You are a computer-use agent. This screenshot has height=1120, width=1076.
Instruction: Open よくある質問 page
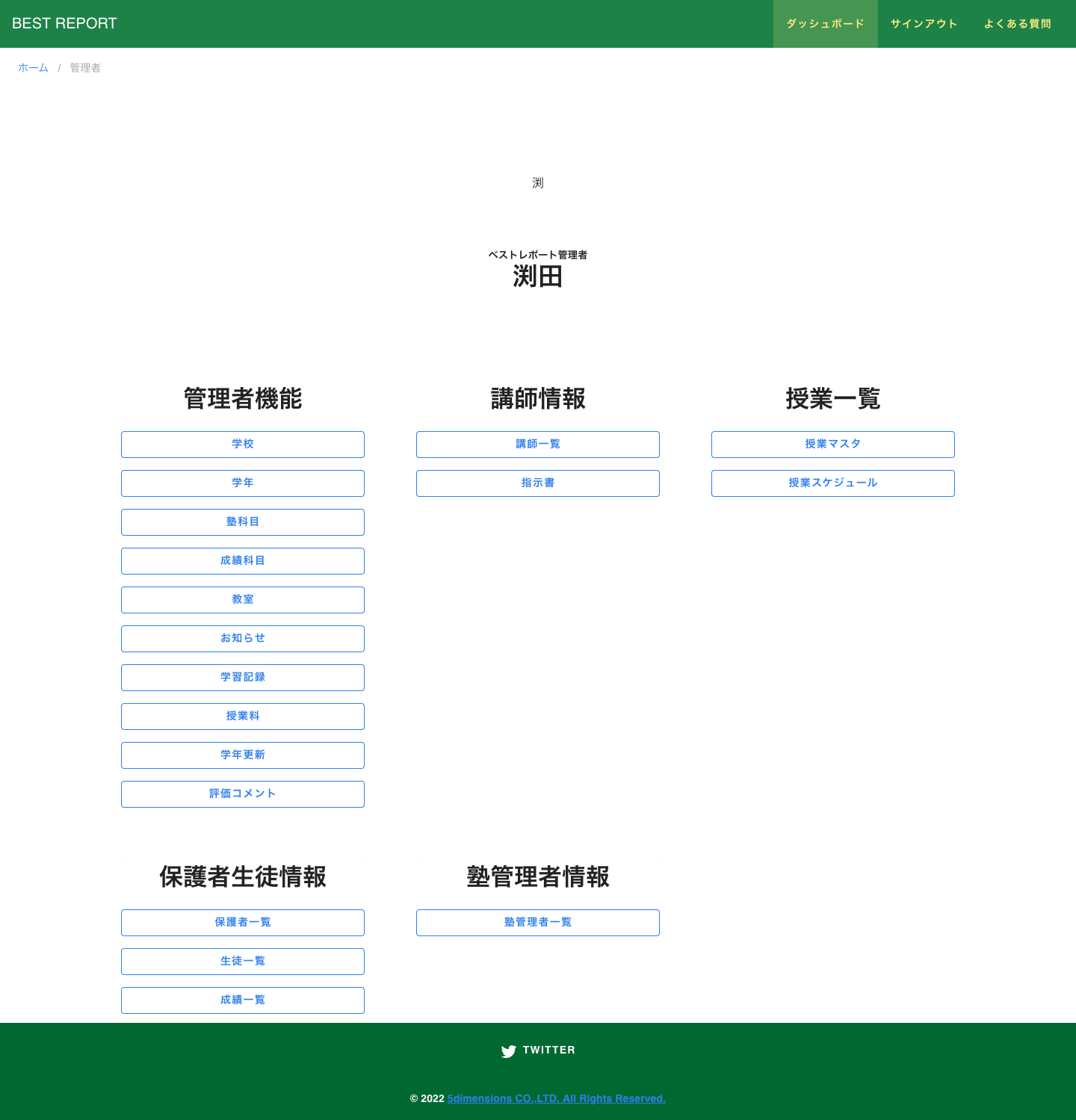[x=1018, y=24]
